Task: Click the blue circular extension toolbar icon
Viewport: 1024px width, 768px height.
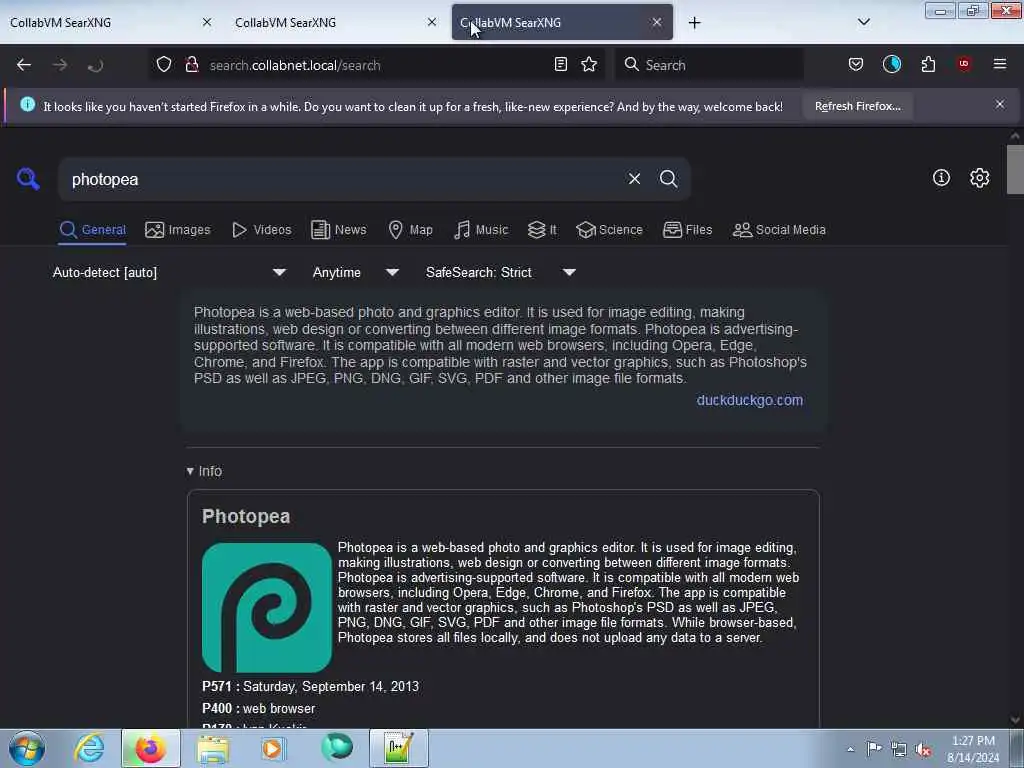Action: 891,64
